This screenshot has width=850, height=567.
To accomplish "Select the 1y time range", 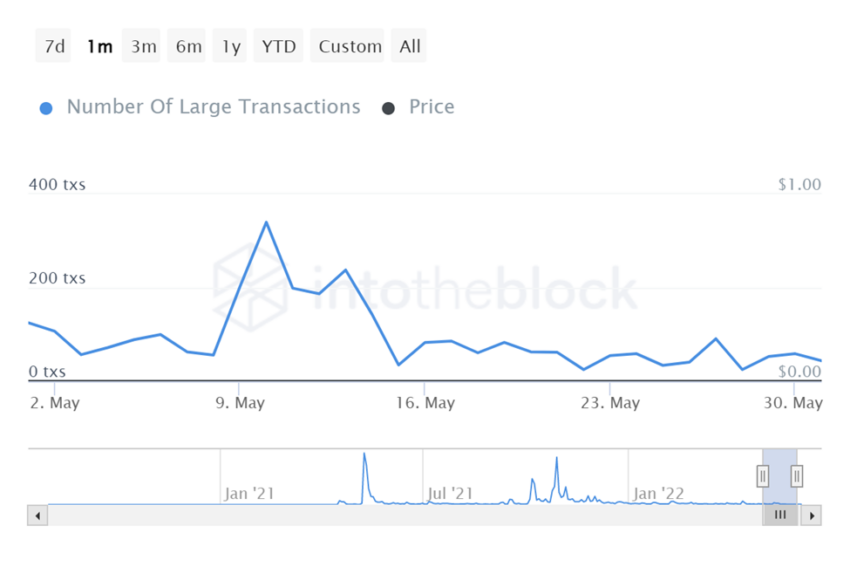I will [231, 46].
